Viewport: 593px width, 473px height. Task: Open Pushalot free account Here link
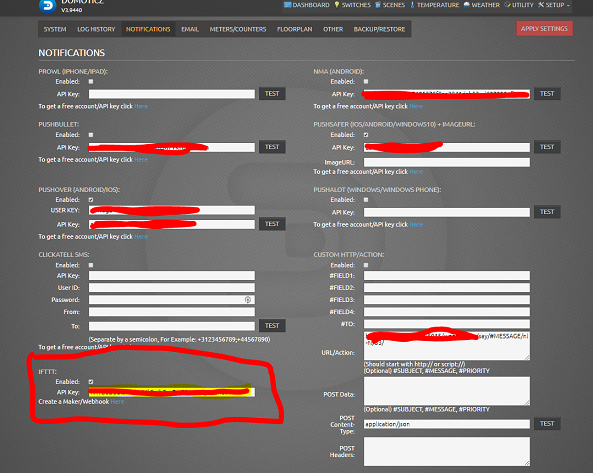[x=416, y=225]
